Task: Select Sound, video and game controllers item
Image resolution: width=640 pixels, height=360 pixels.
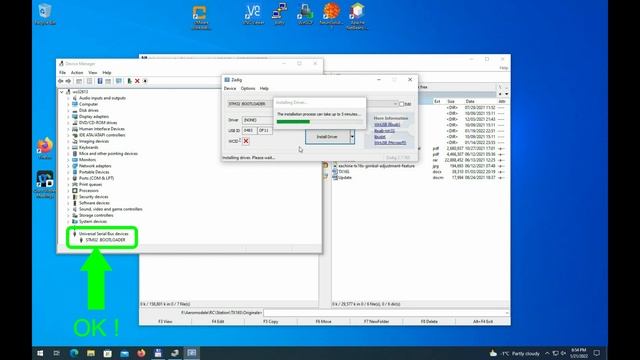Action: [111, 209]
